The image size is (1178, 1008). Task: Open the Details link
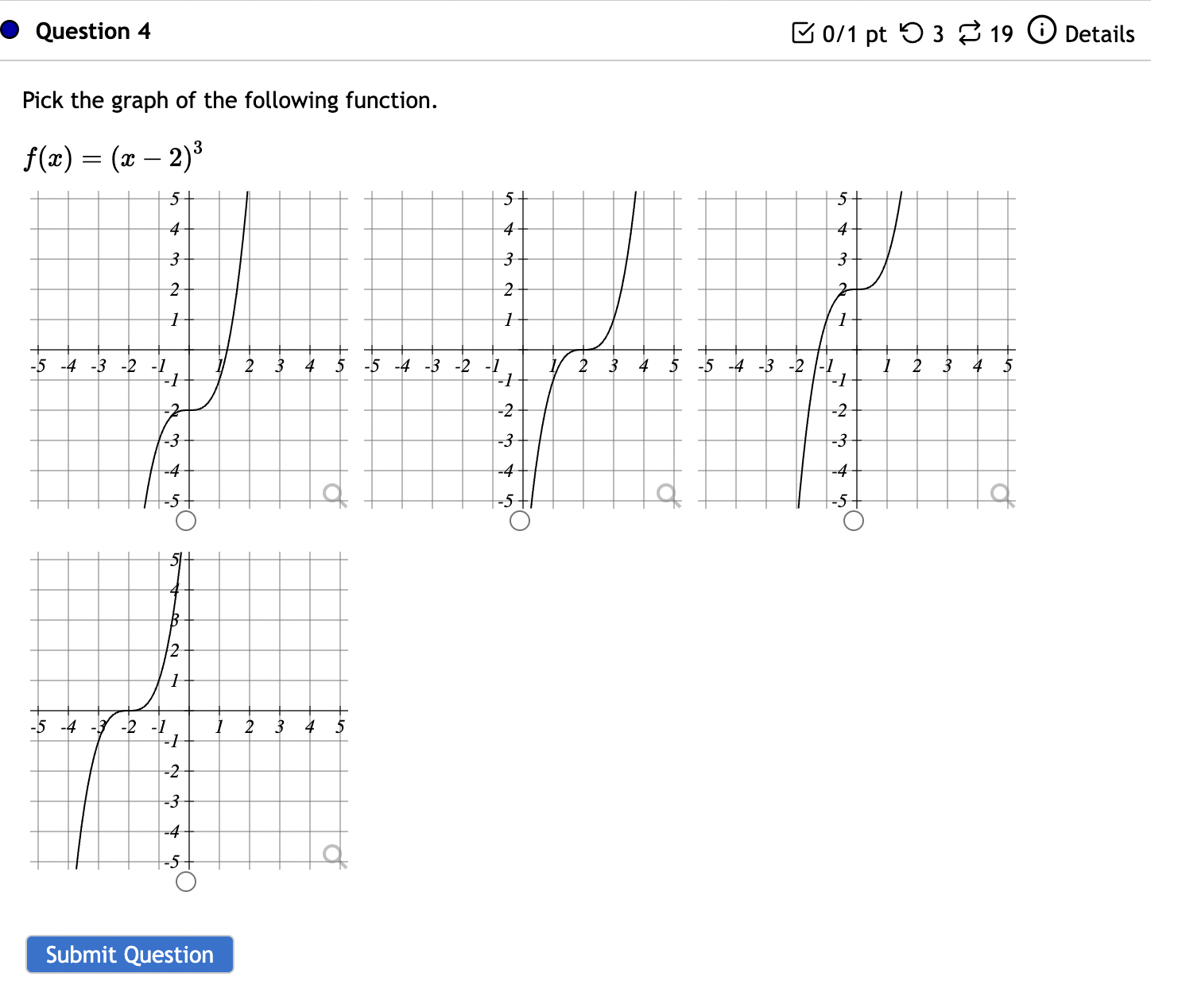tap(1101, 34)
